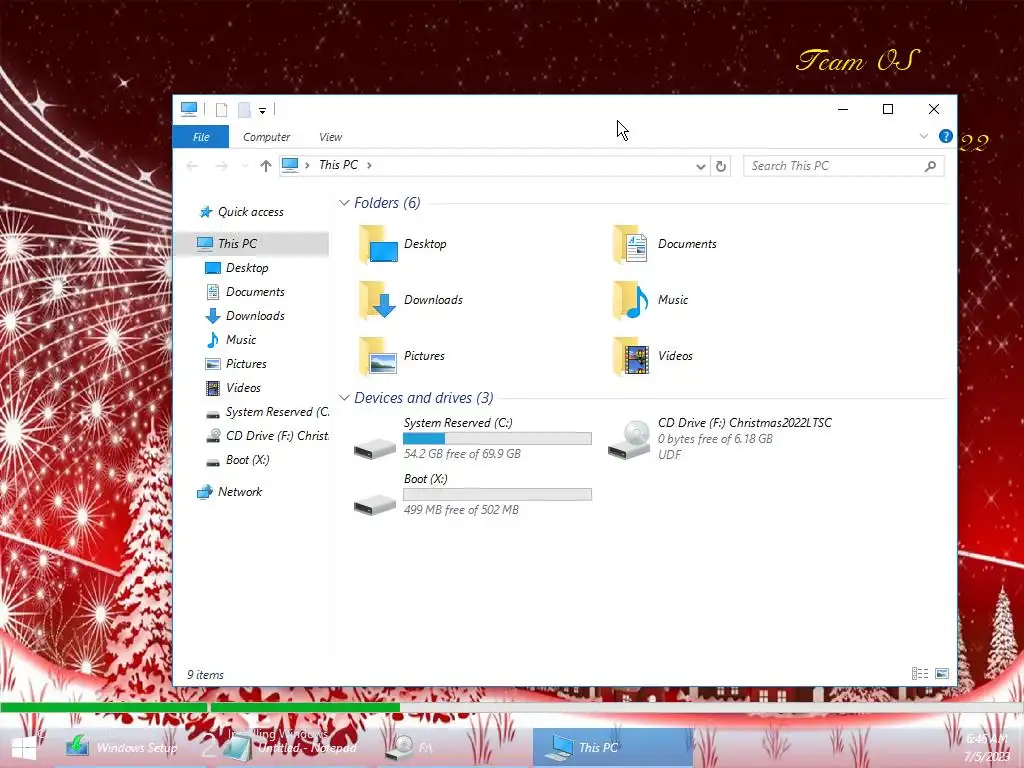Click the search magnifier icon

[930, 166]
